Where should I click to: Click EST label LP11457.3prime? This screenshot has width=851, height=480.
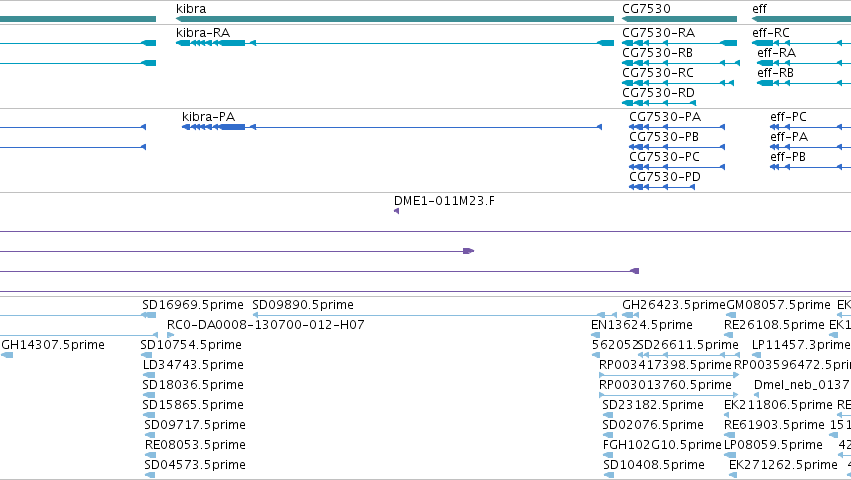(801, 345)
